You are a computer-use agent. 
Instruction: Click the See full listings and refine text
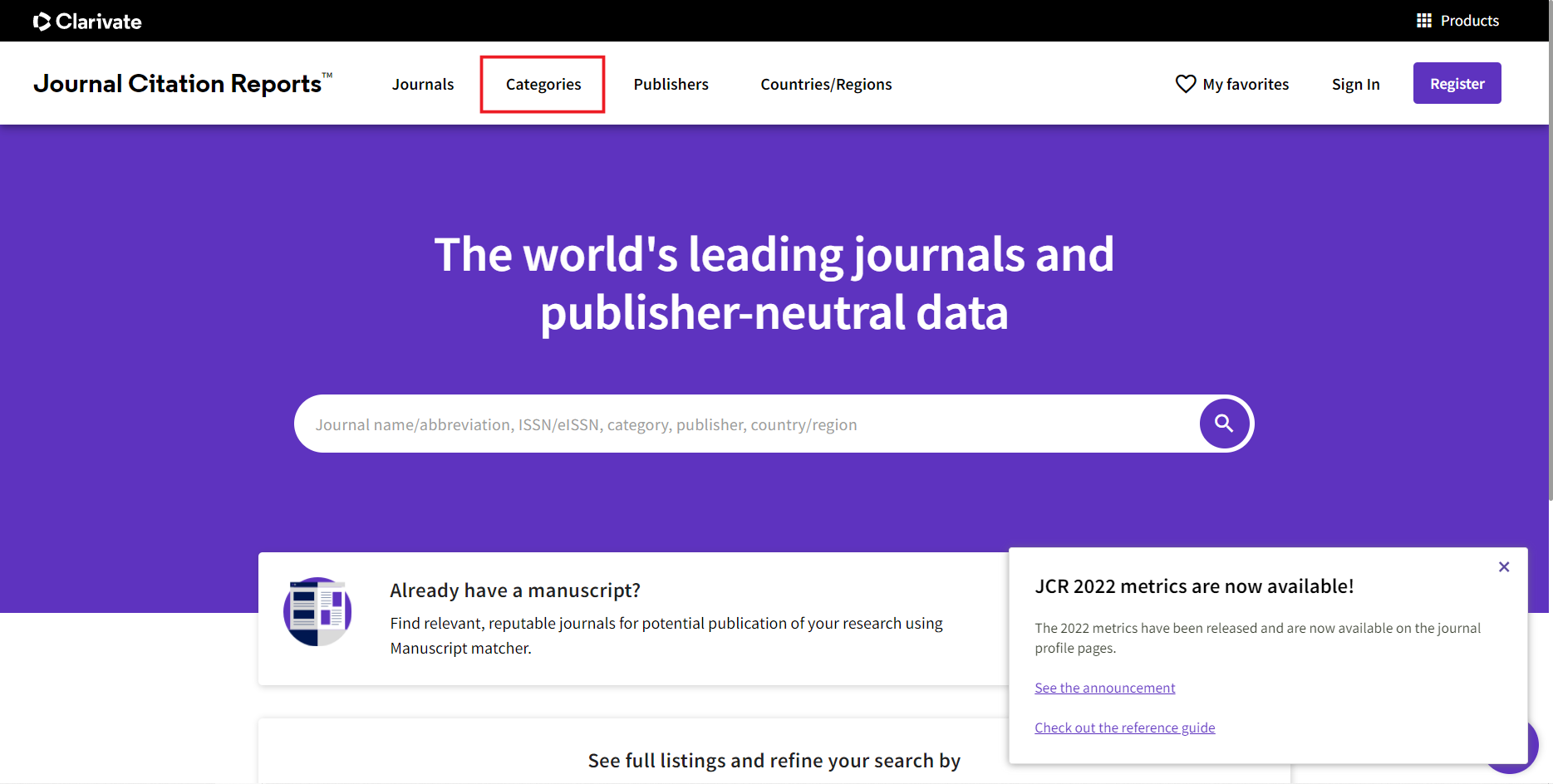tap(774, 761)
